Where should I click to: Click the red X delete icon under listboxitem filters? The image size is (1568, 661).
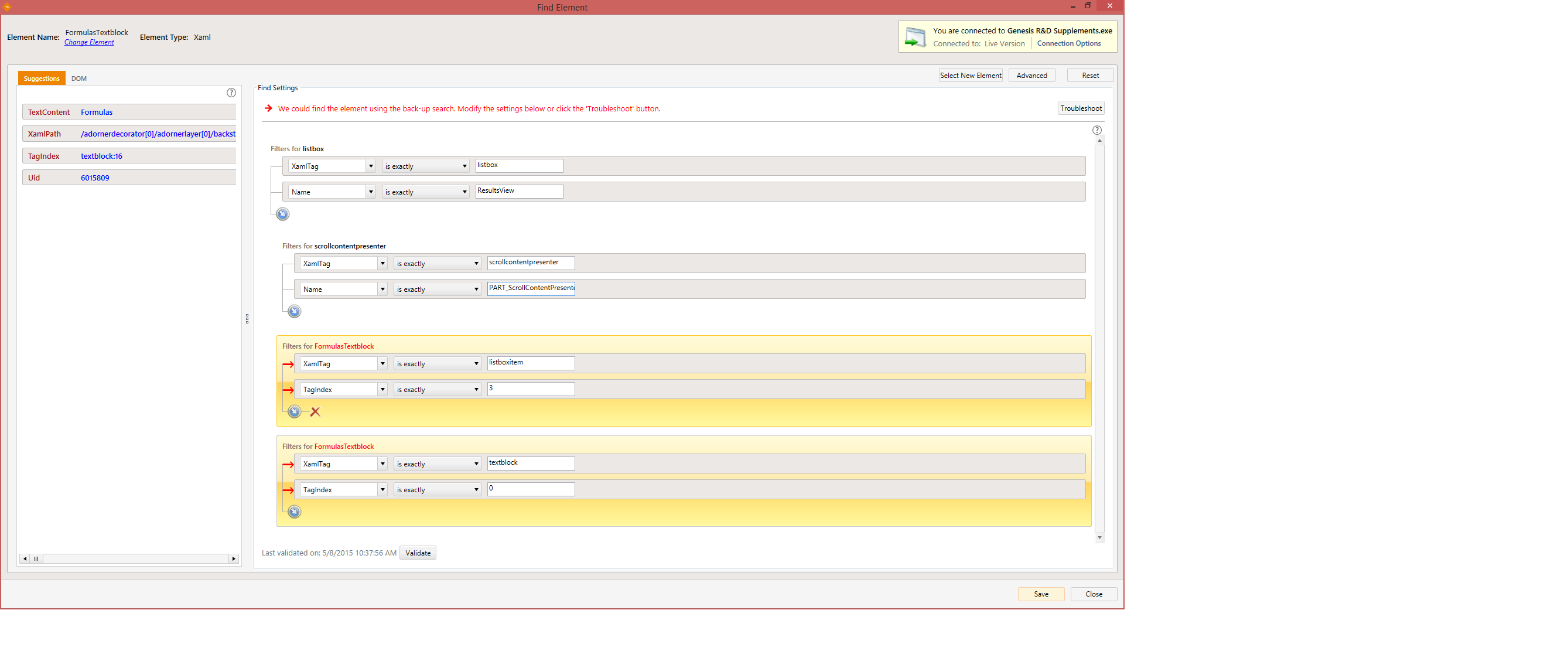click(x=315, y=412)
